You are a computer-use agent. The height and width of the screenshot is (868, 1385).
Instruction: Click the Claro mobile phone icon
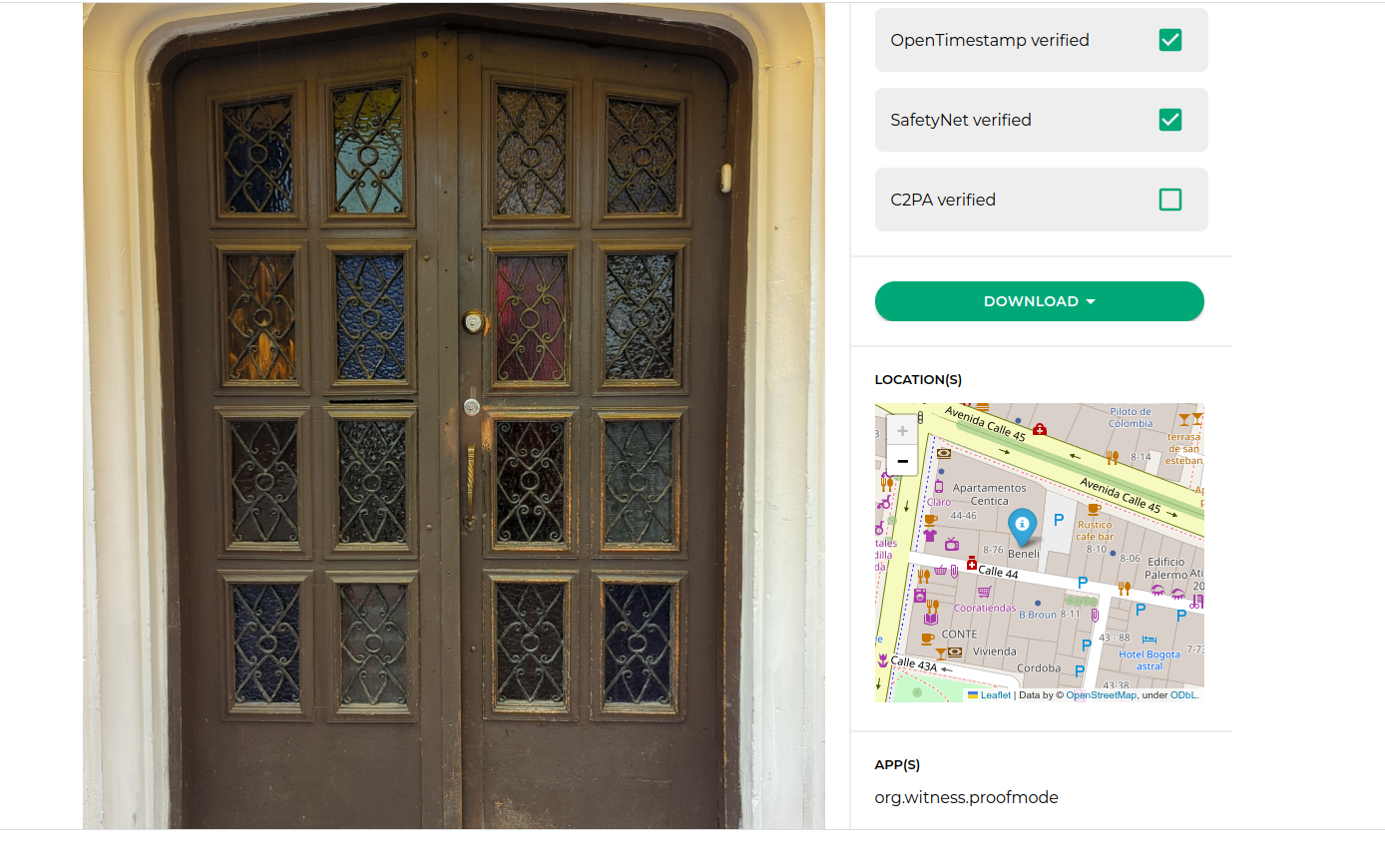[x=939, y=487]
